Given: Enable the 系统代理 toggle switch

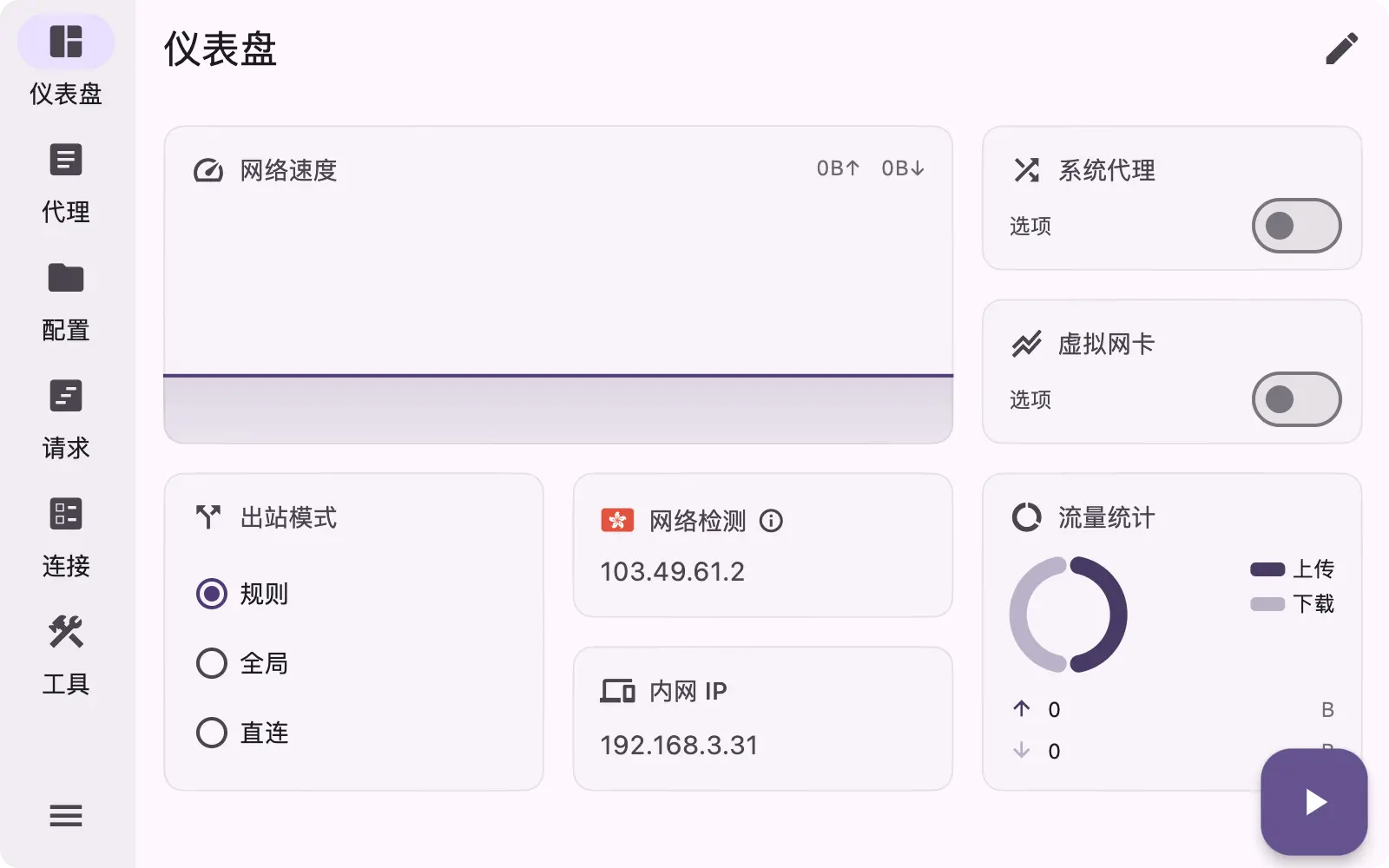Looking at the screenshot, I should [x=1296, y=226].
